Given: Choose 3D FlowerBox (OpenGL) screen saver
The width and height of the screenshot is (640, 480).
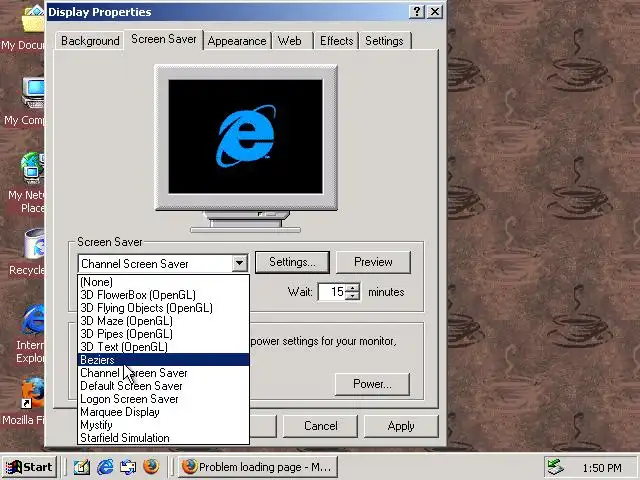Looking at the screenshot, I should [163, 295].
